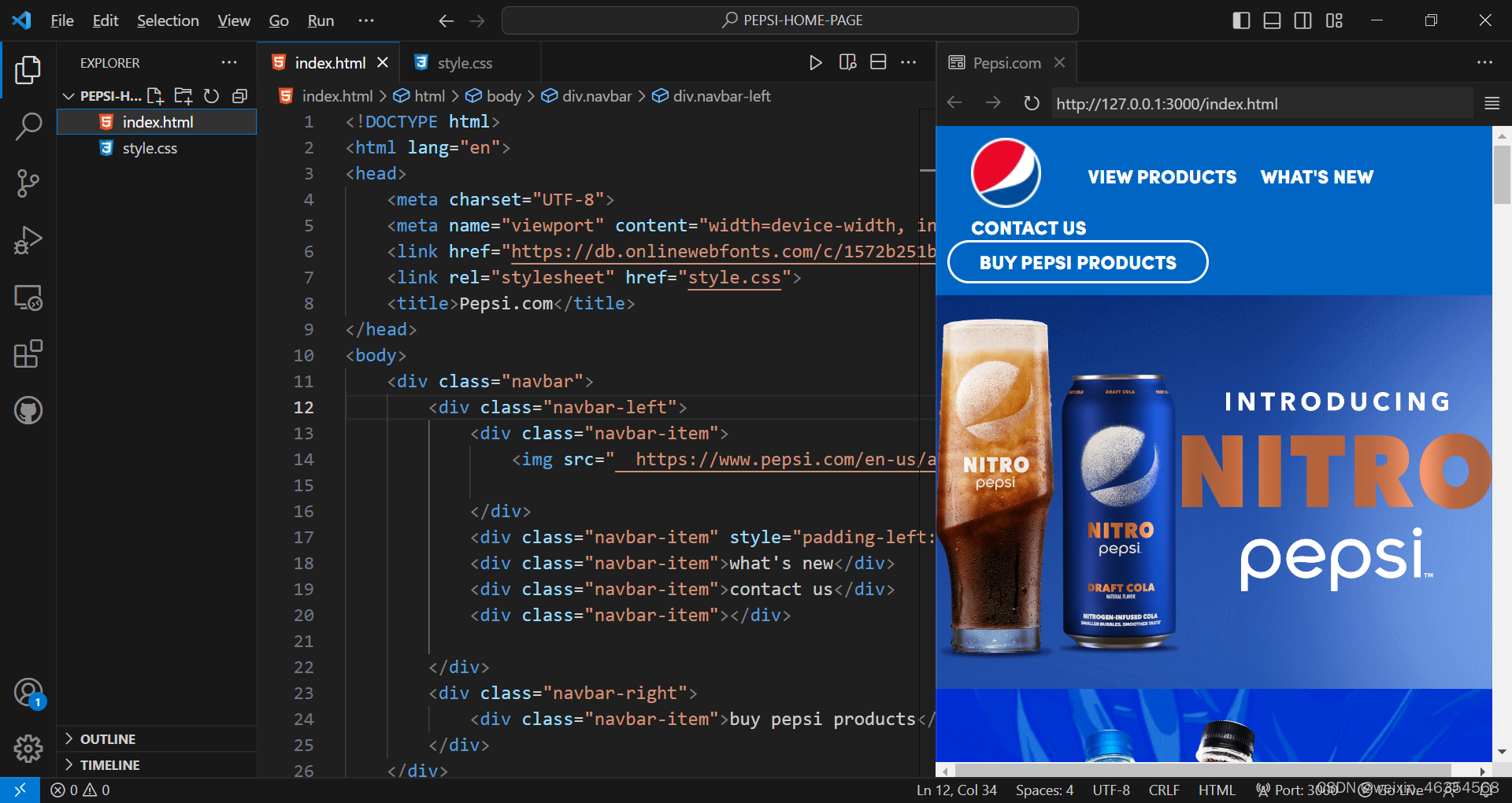Click the preview vertical scrollbar thumb
The height and width of the screenshot is (803, 1512).
[1502, 175]
